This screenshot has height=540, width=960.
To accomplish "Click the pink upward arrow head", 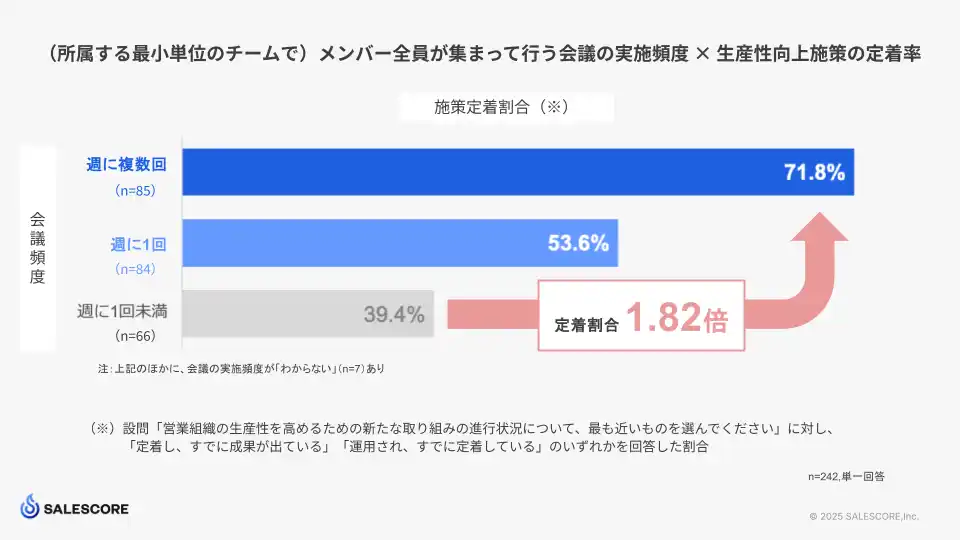I will click(x=821, y=229).
